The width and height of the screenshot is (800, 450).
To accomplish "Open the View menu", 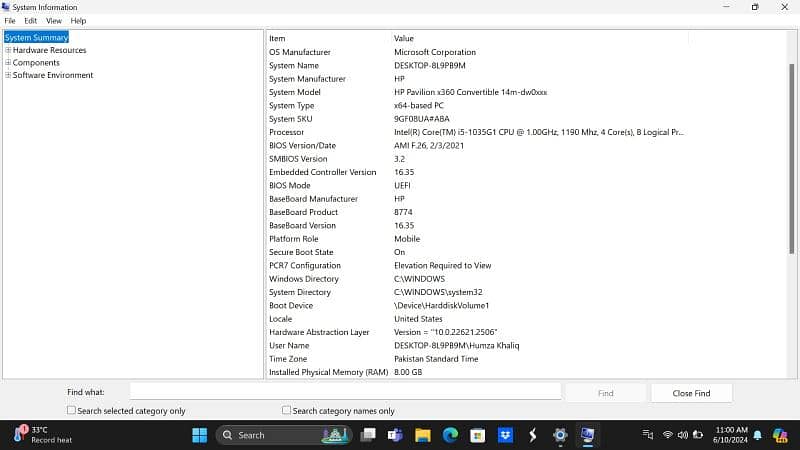I will (x=53, y=21).
